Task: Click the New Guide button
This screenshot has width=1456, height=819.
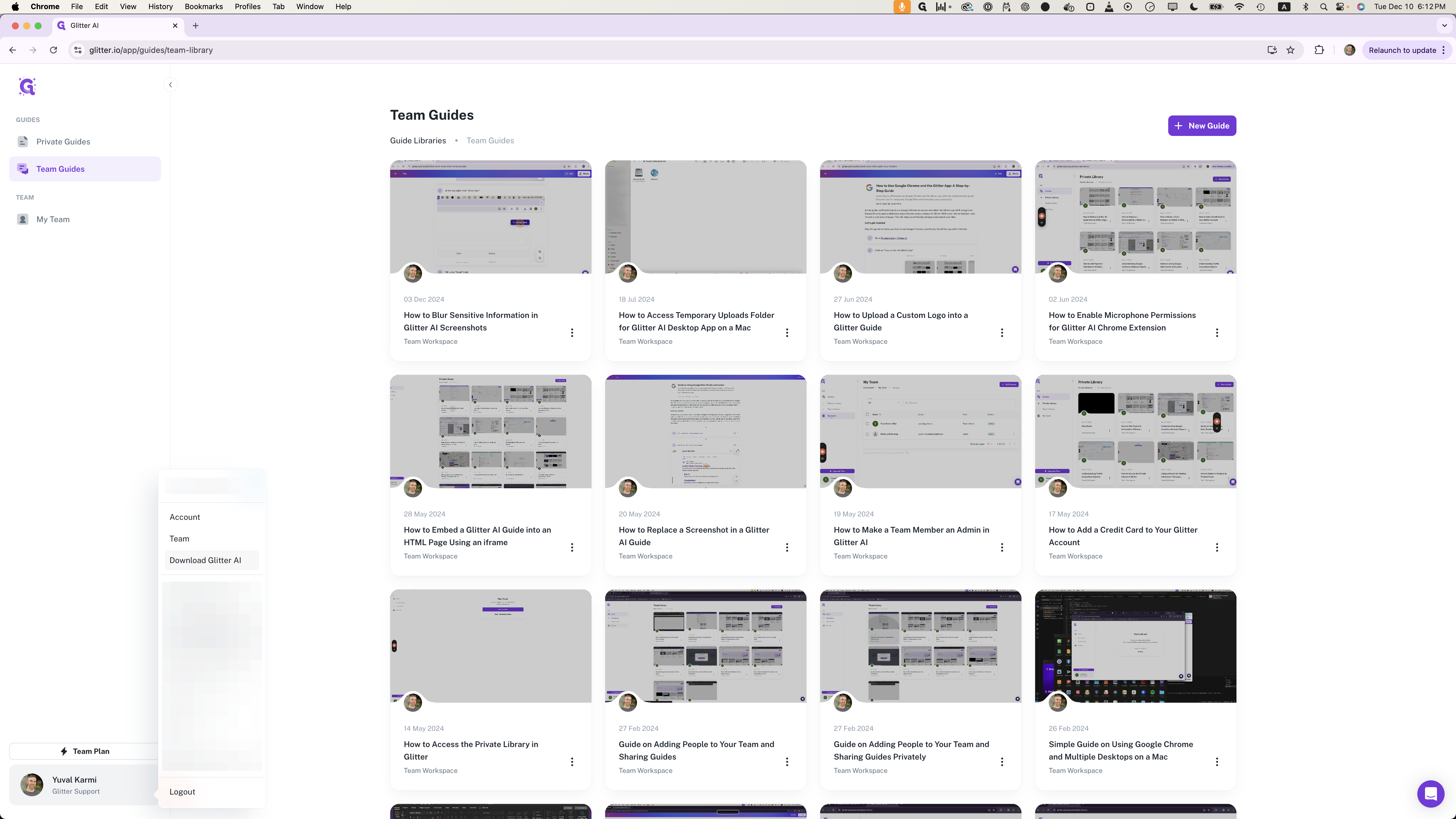Action: [1202, 125]
